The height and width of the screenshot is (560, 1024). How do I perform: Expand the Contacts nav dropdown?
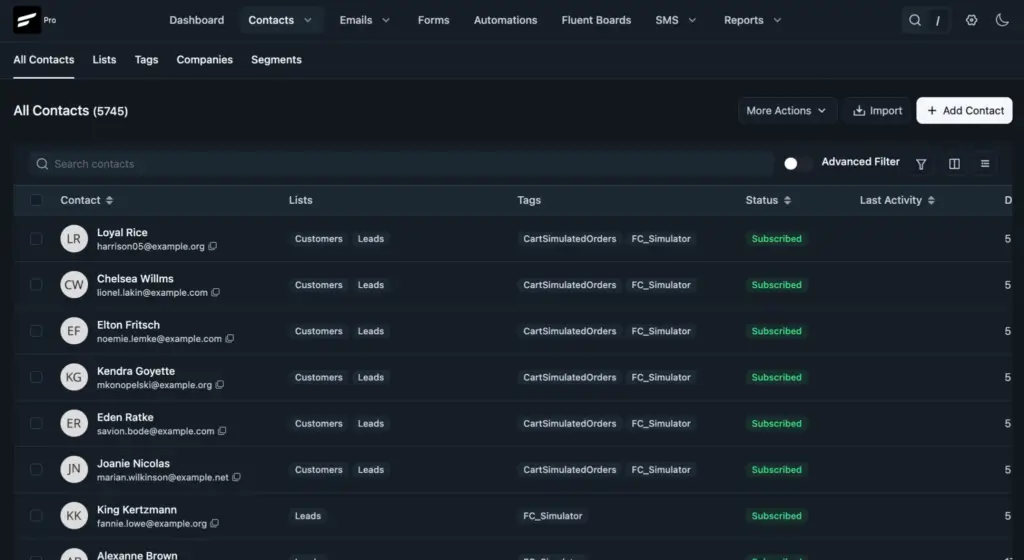308,20
